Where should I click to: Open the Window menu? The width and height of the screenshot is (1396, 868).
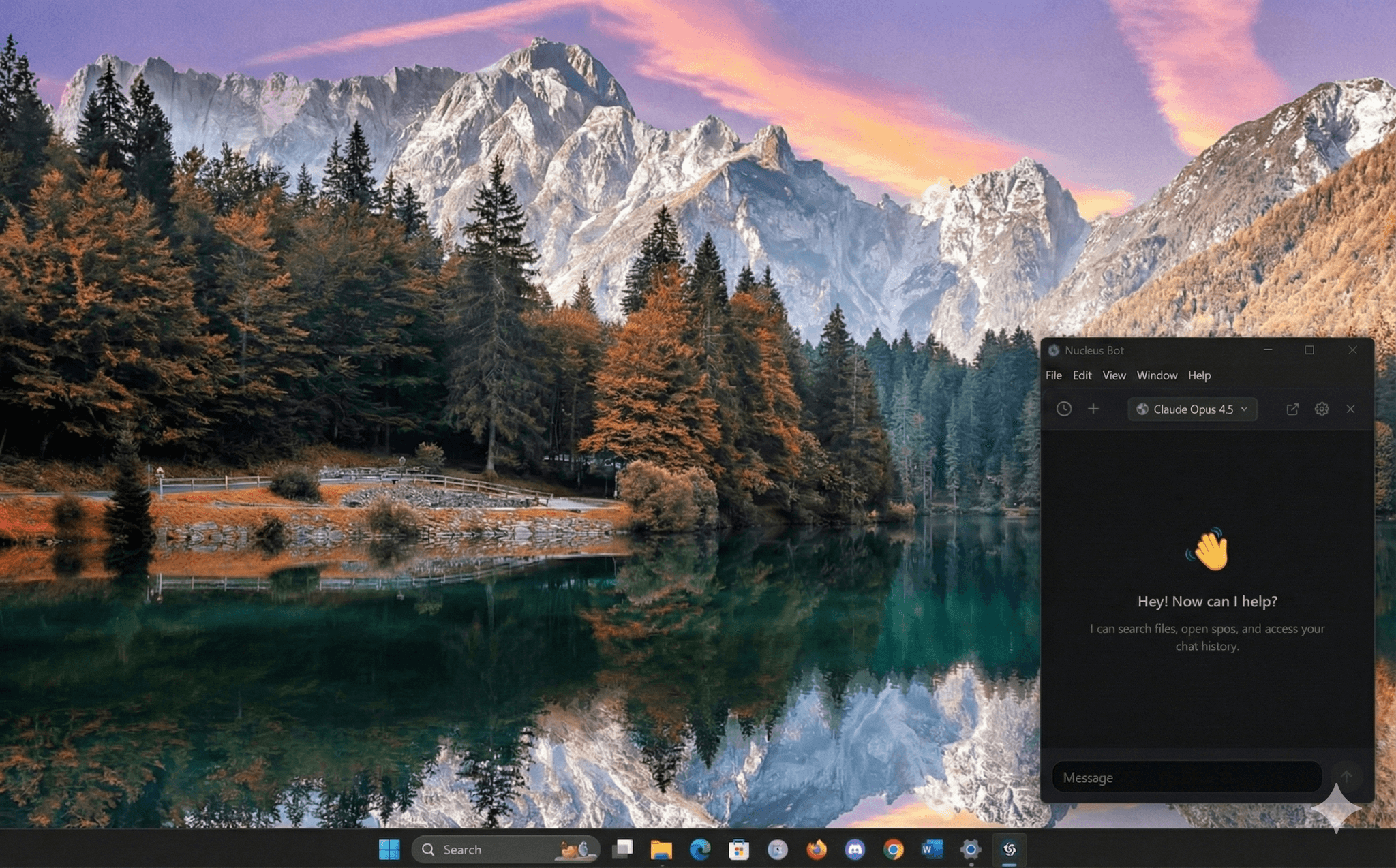point(1157,375)
